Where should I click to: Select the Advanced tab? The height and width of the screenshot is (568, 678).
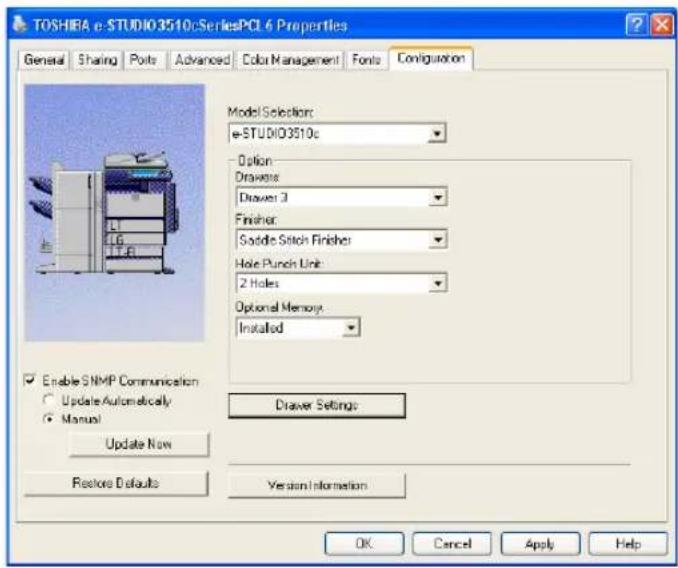[202, 60]
